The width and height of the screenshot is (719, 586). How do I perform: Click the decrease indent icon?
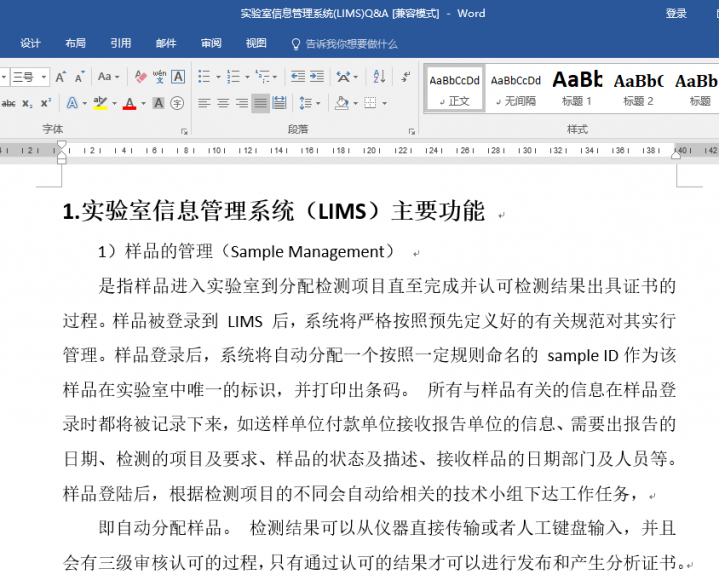click(298, 77)
